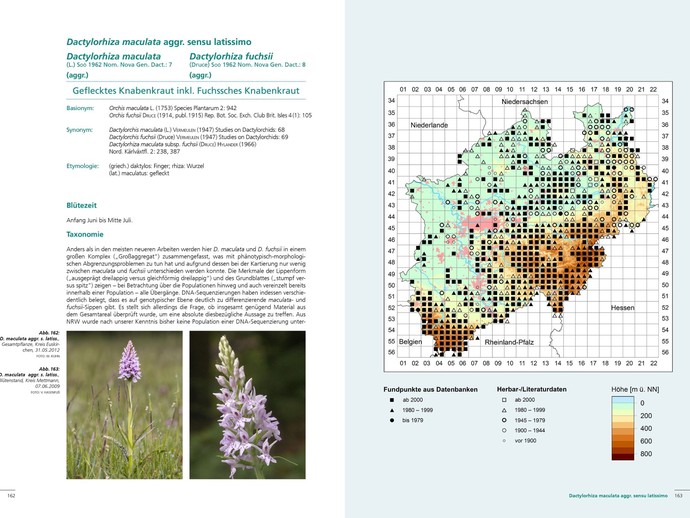This screenshot has height=518, width=690.
Task: Click the 'Basionym:' label
Action: click(x=80, y=108)
